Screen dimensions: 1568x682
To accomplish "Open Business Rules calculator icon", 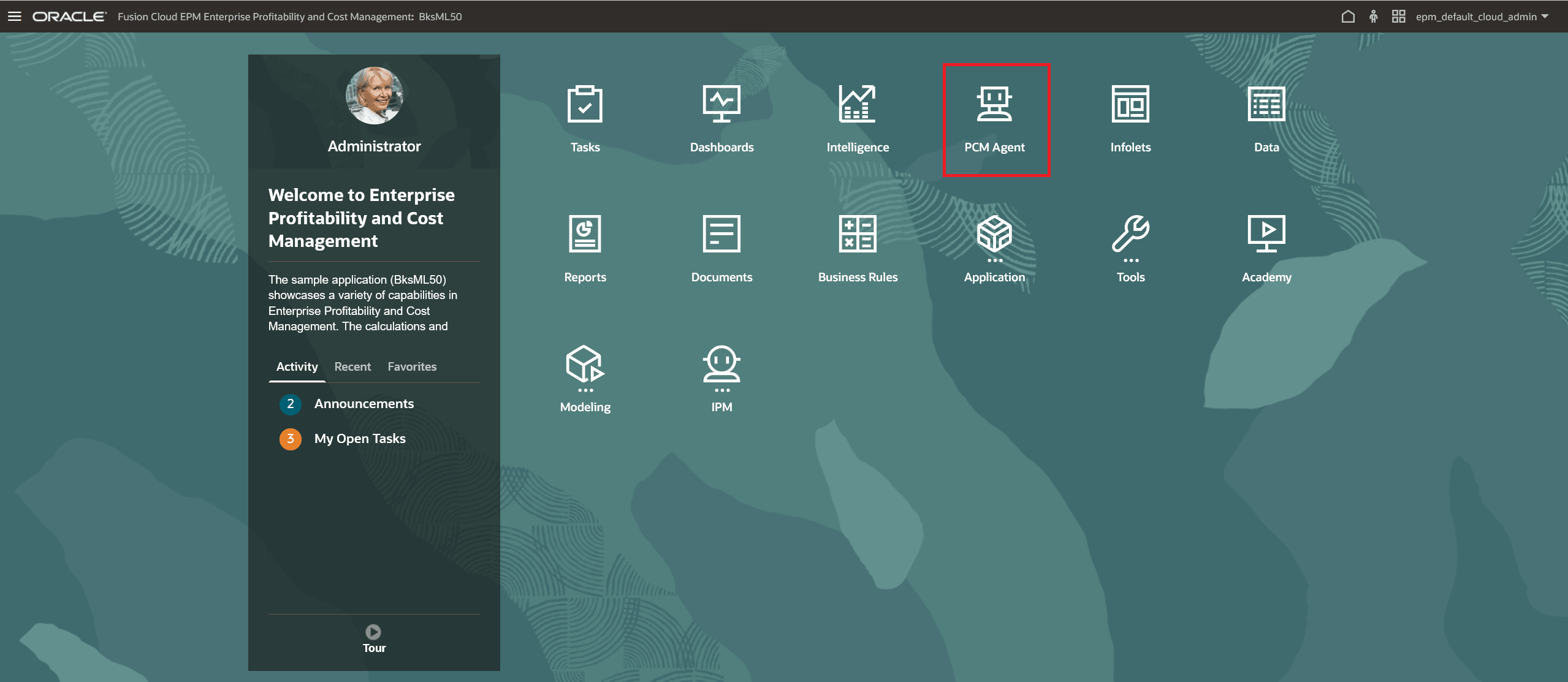I will tap(858, 234).
